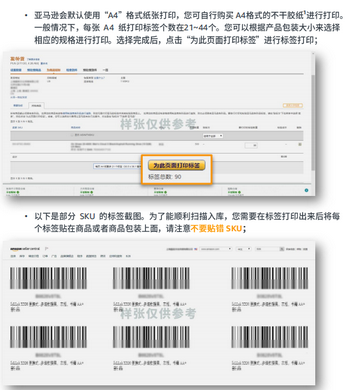The width and height of the screenshot is (361, 390).
Task: Click the green delete icon at the product row's end
Action: click(x=299, y=144)
